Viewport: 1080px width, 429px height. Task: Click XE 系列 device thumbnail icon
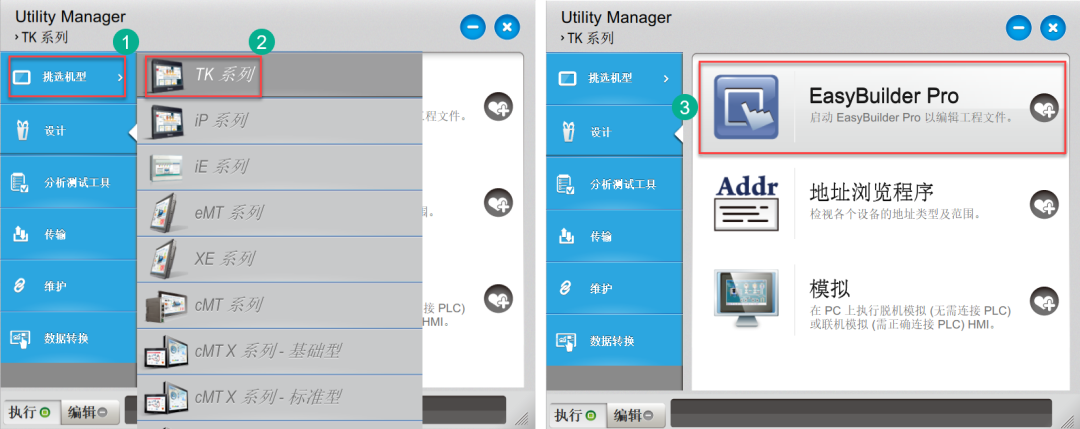pyautogui.click(x=165, y=260)
